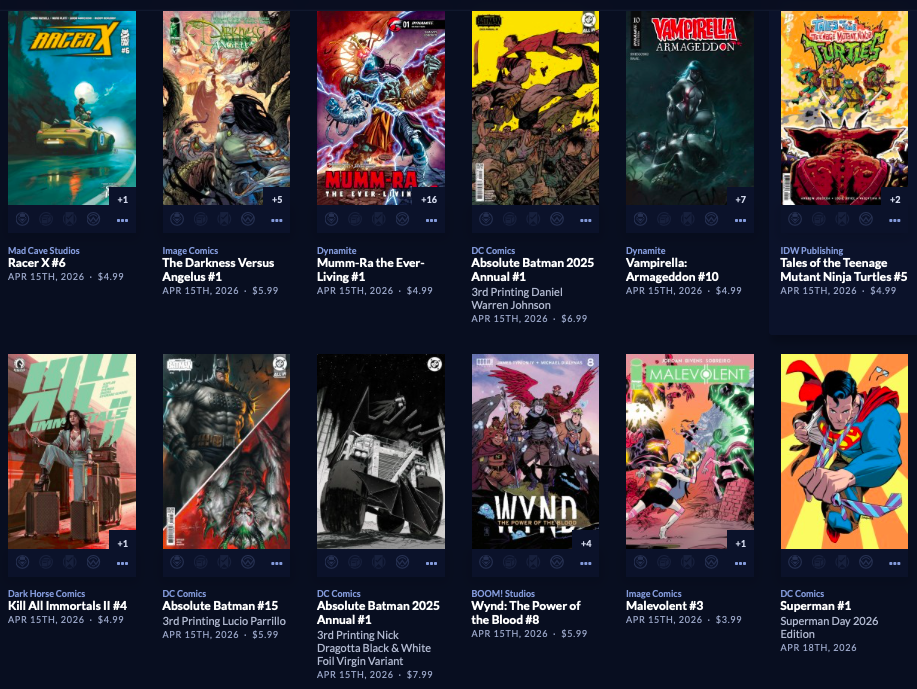Open more options menu under Racer X #6
Viewport: 917px width, 689px height.
pyautogui.click(x=122, y=221)
